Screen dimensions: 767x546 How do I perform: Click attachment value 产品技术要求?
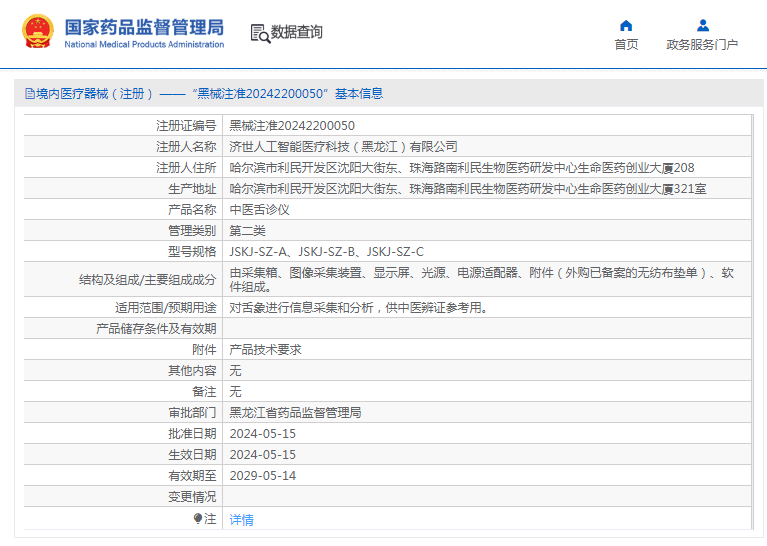coord(266,350)
